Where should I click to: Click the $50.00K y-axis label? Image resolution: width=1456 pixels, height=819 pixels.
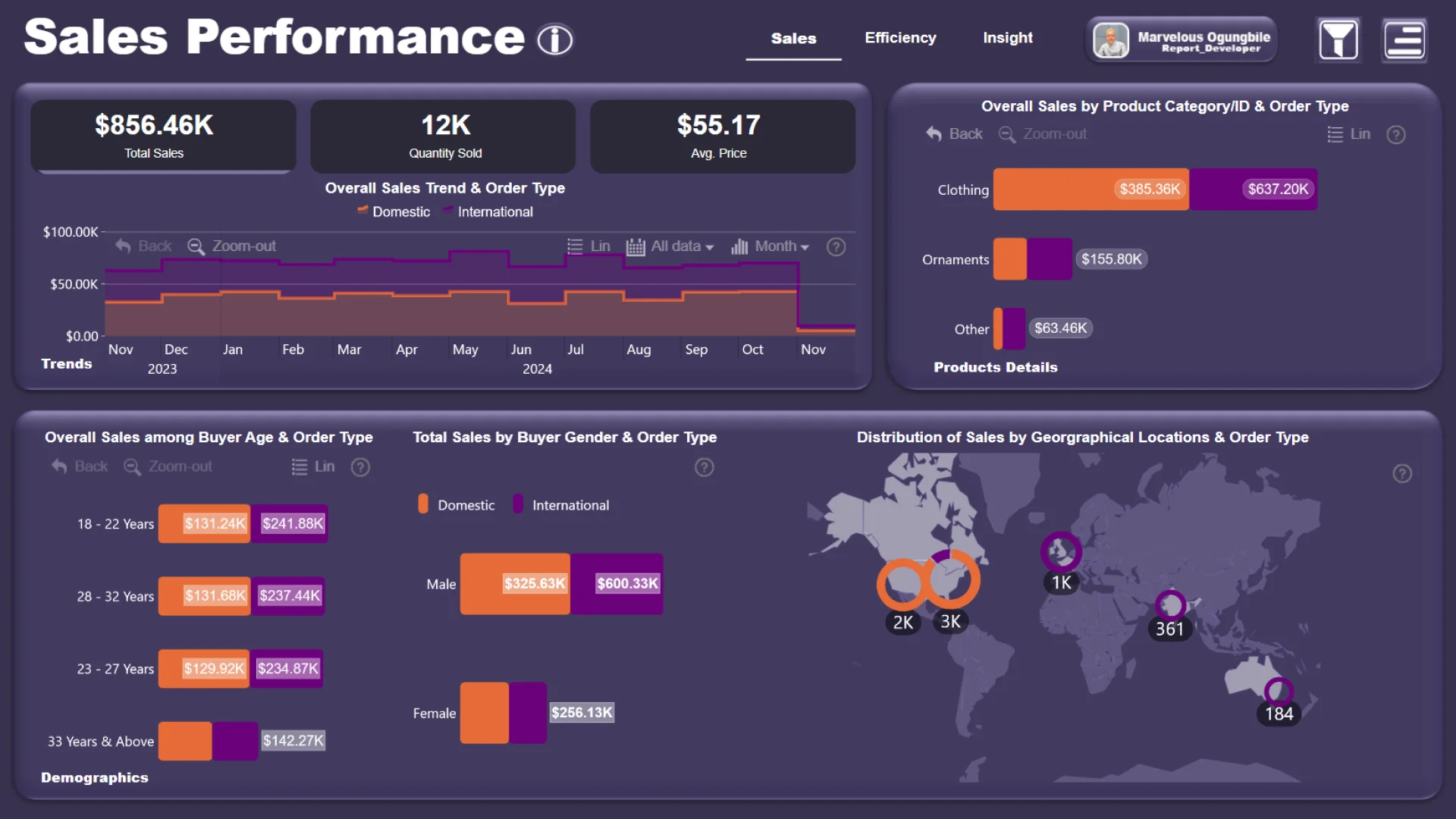(74, 284)
